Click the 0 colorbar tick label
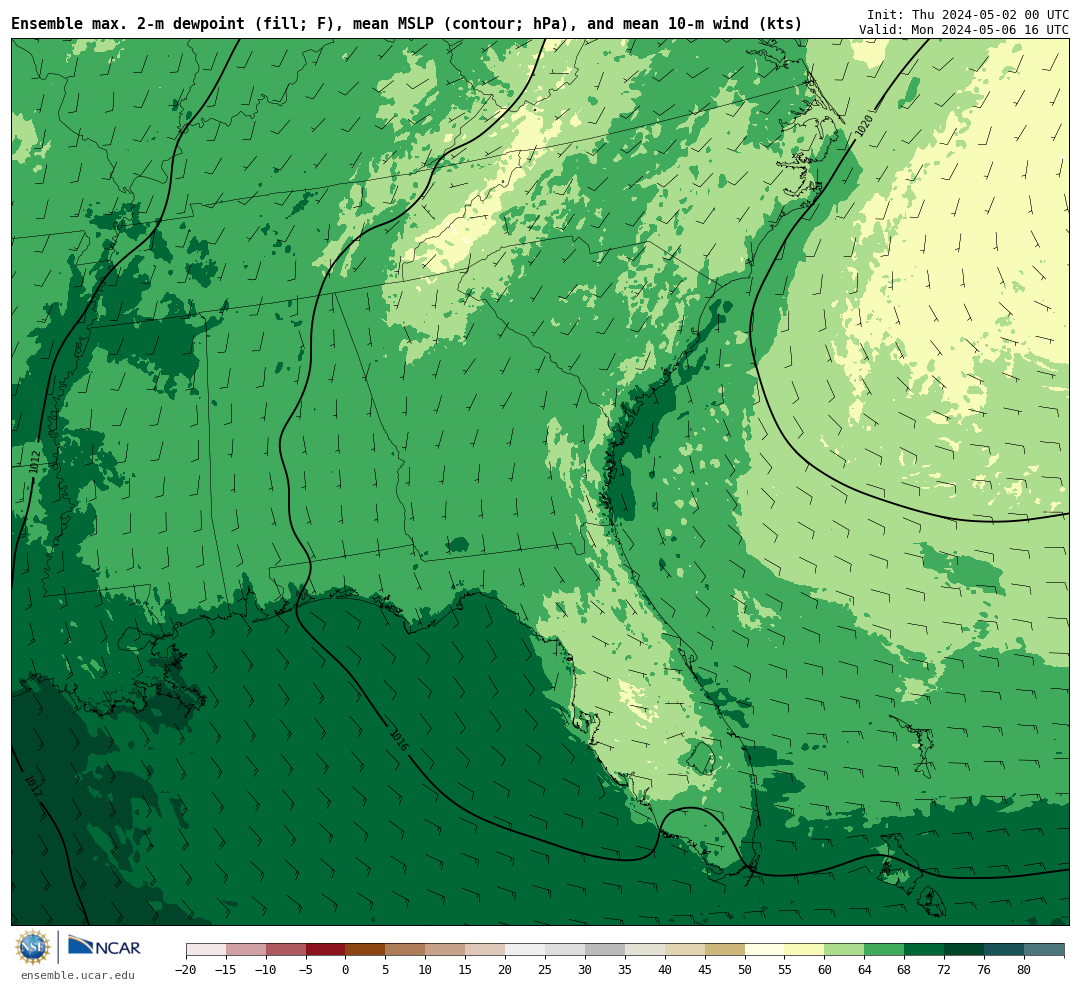Screen dimensions: 1080x988 click(345, 969)
